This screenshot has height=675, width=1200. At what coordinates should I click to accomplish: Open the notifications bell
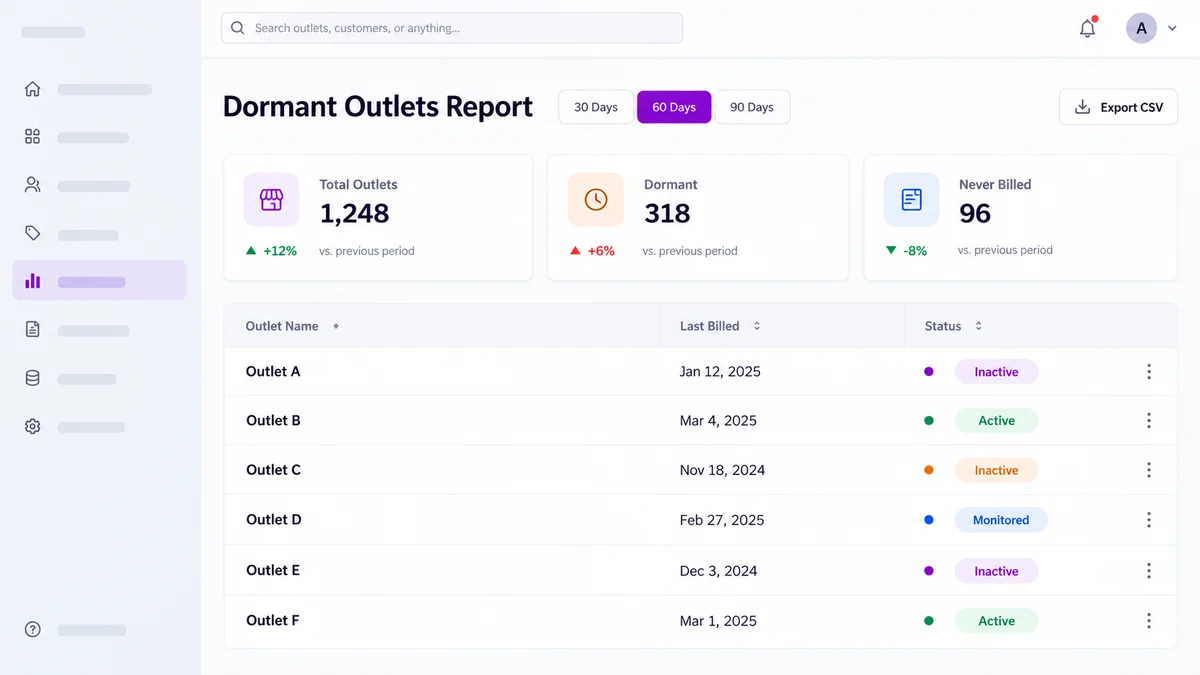pyautogui.click(x=1088, y=28)
